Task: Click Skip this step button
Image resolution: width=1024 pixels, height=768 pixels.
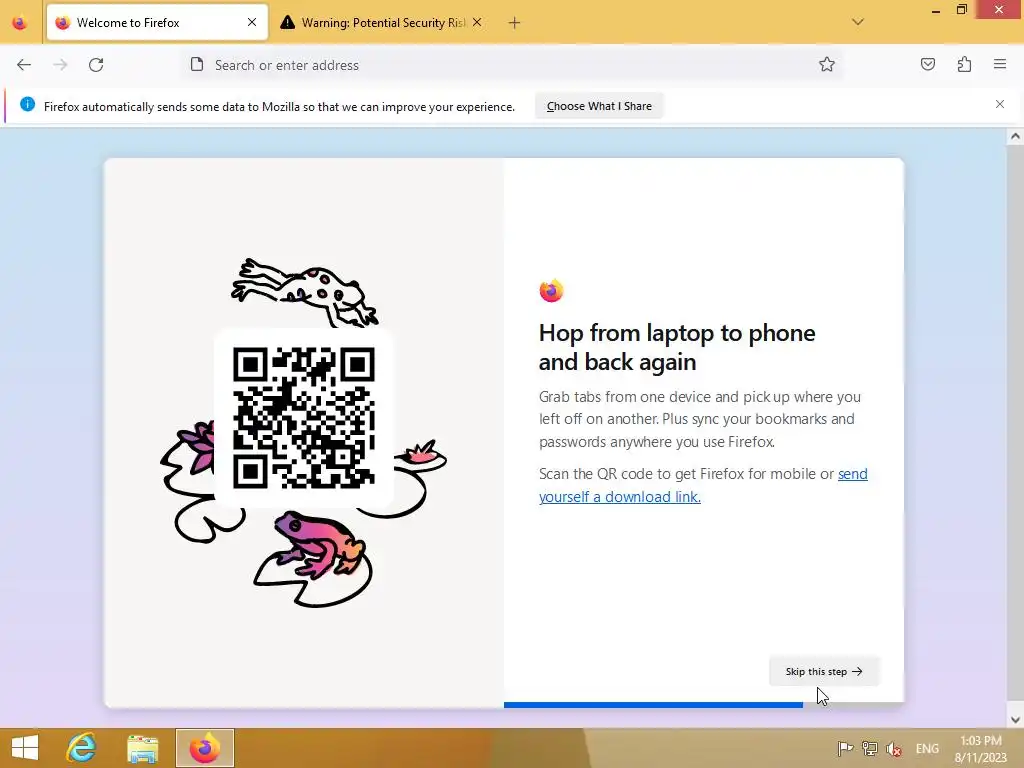Action: pyautogui.click(x=824, y=671)
